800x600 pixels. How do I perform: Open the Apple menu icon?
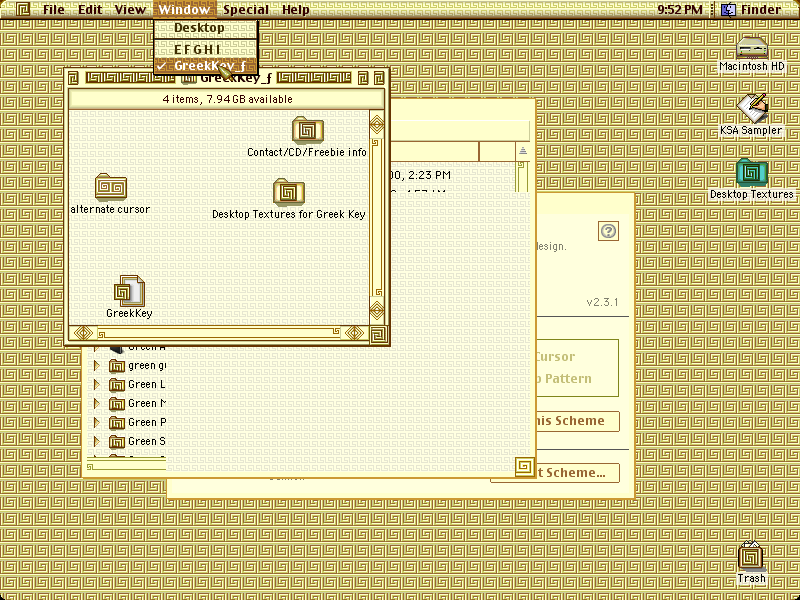point(22,9)
